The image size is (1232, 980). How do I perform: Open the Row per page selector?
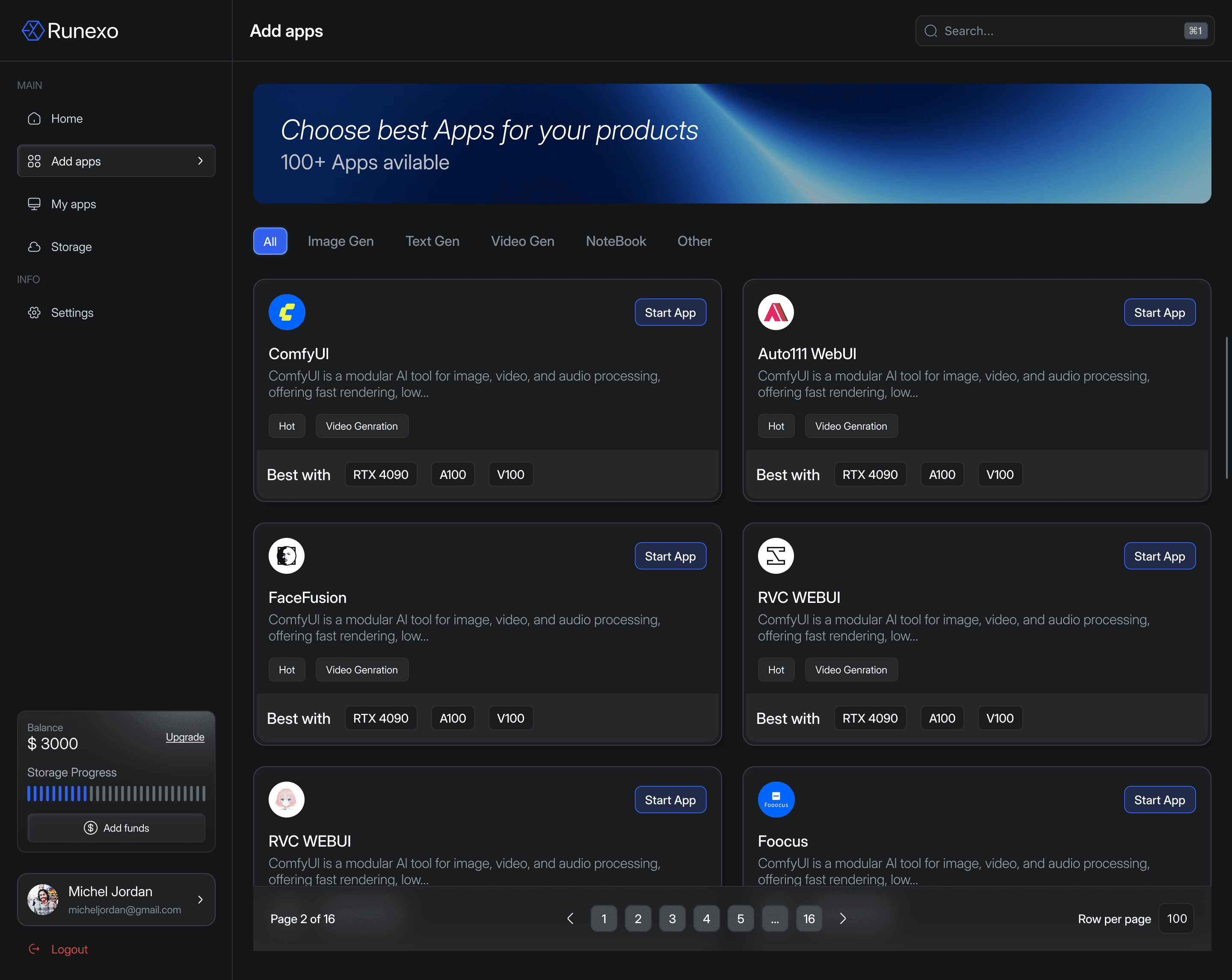(1176, 918)
